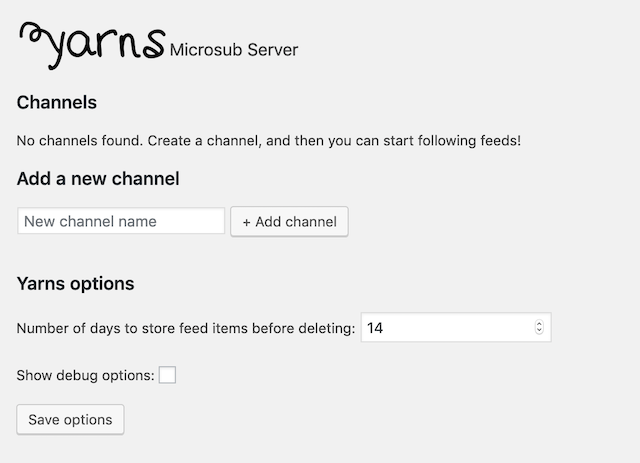Click the Channels heading
Image resolution: width=640 pixels, height=463 pixels.
coord(57,102)
